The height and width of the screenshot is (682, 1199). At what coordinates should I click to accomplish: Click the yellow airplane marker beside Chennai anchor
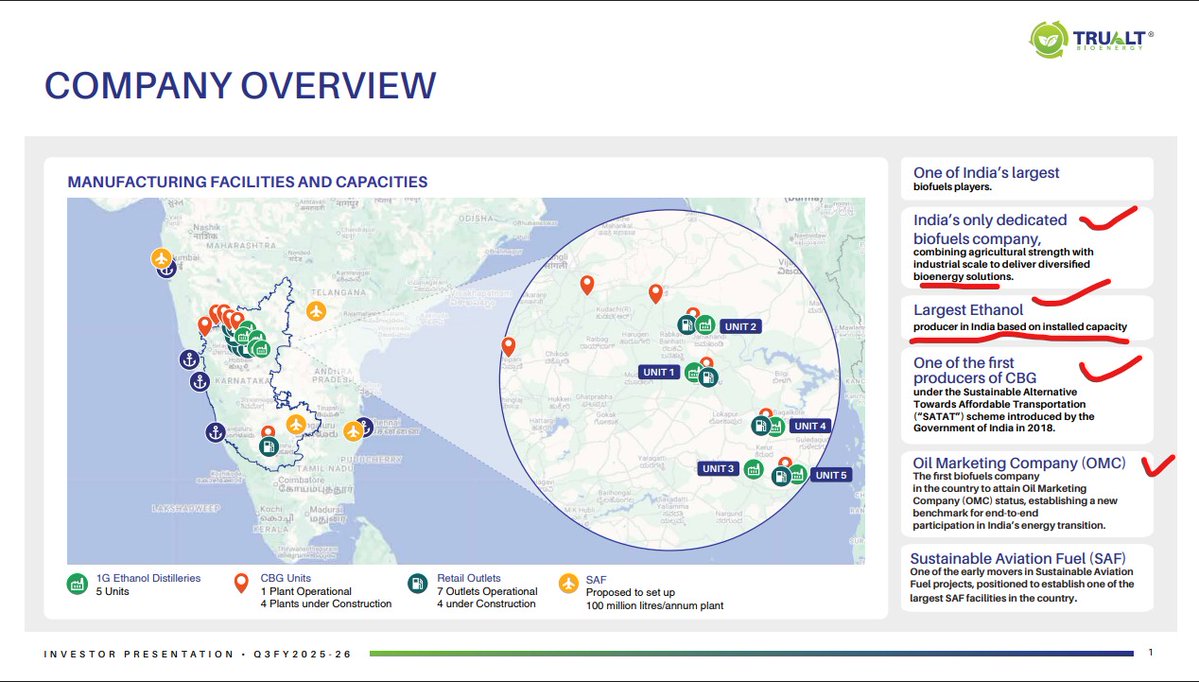[353, 431]
